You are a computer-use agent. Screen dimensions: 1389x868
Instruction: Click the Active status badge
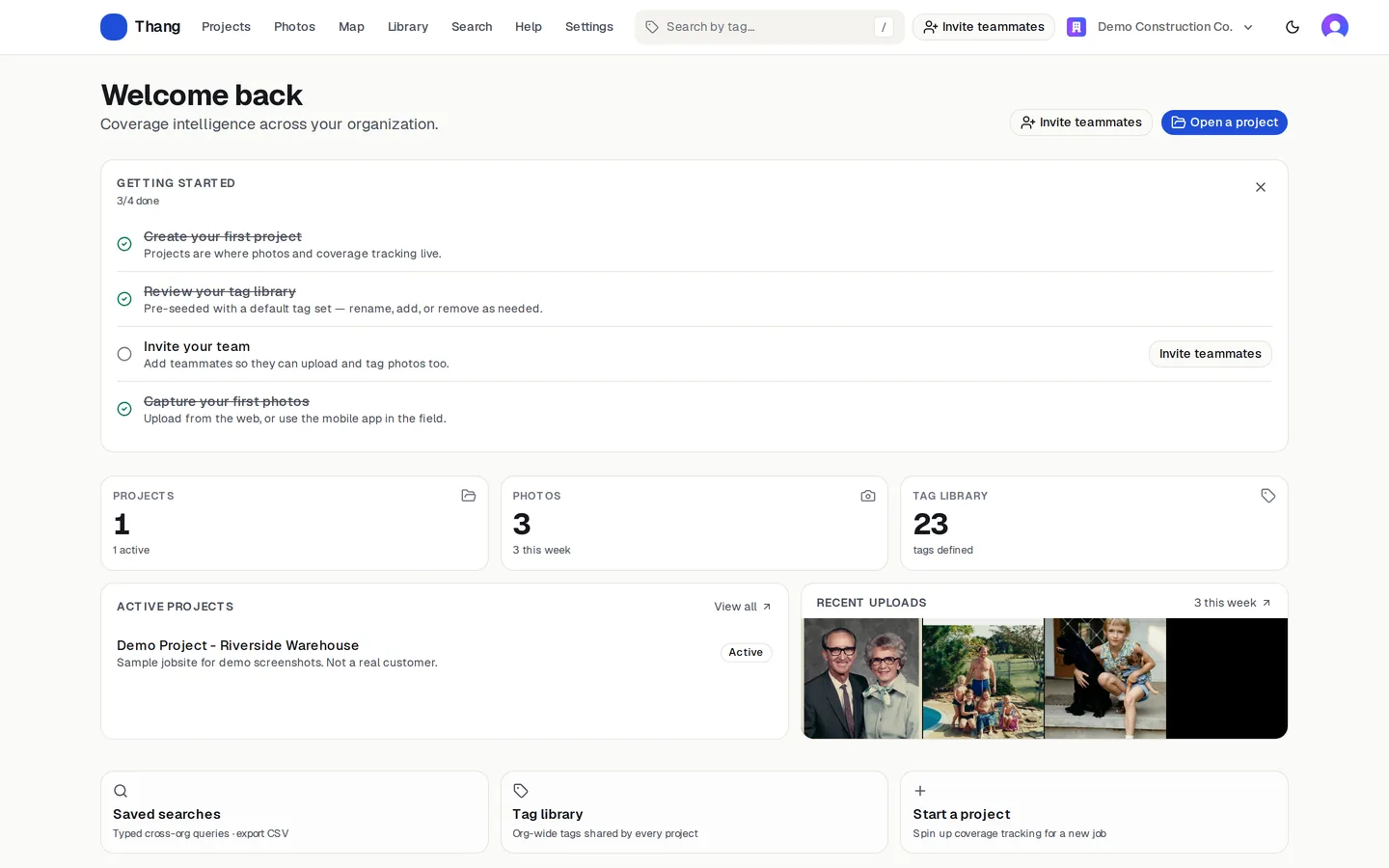[747, 653]
